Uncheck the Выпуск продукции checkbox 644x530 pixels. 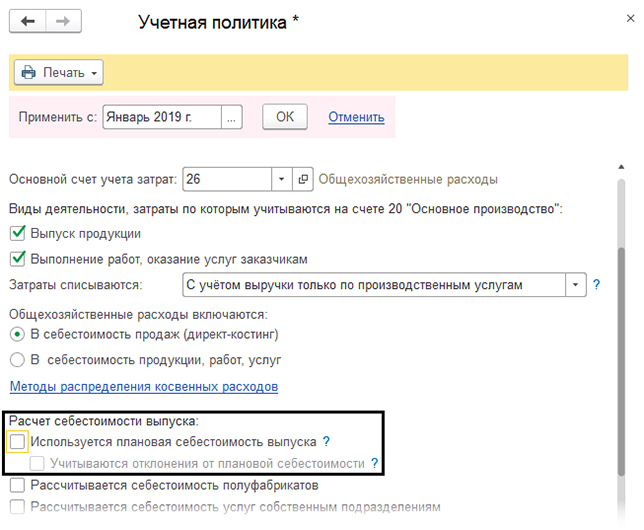click(17, 234)
